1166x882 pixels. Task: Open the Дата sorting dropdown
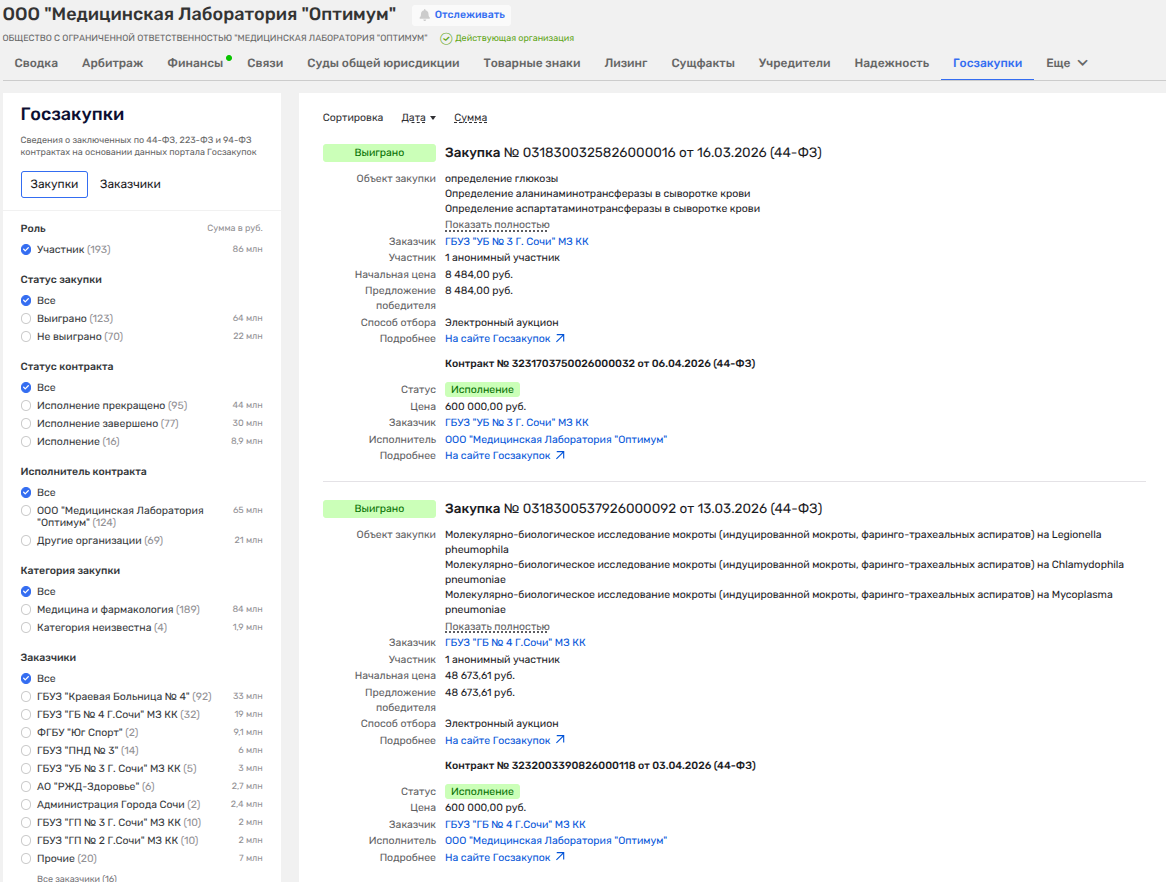coord(418,118)
